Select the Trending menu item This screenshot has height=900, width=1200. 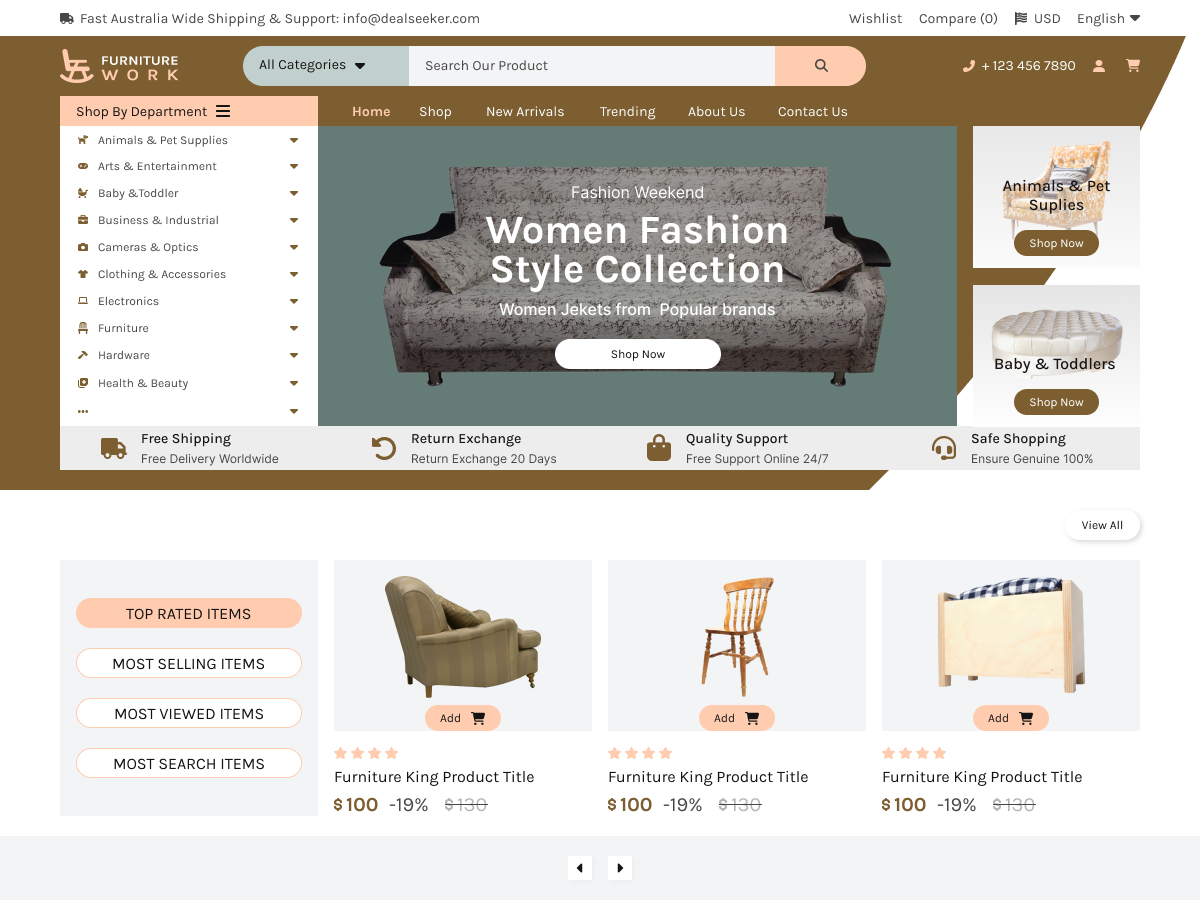627,111
